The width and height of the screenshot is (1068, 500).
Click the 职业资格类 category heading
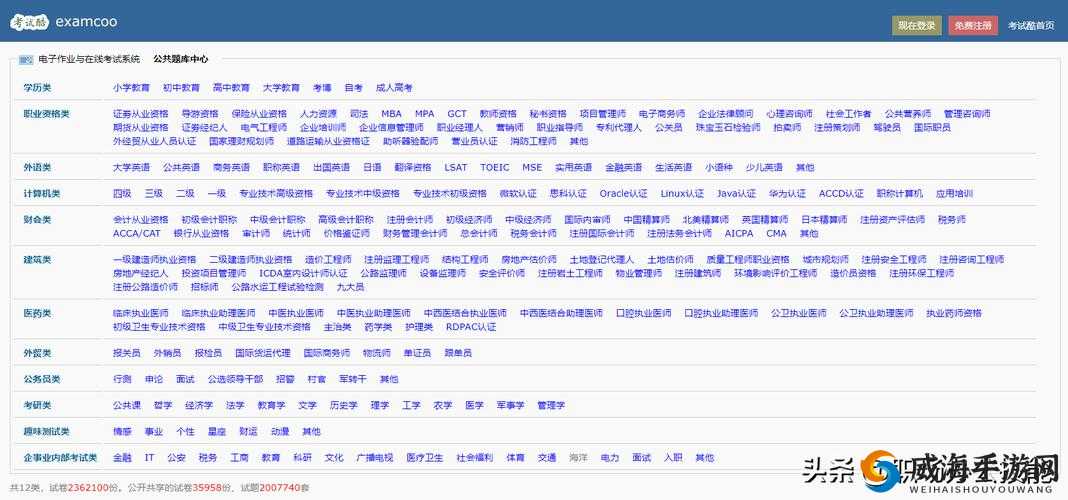pos(46,114)
